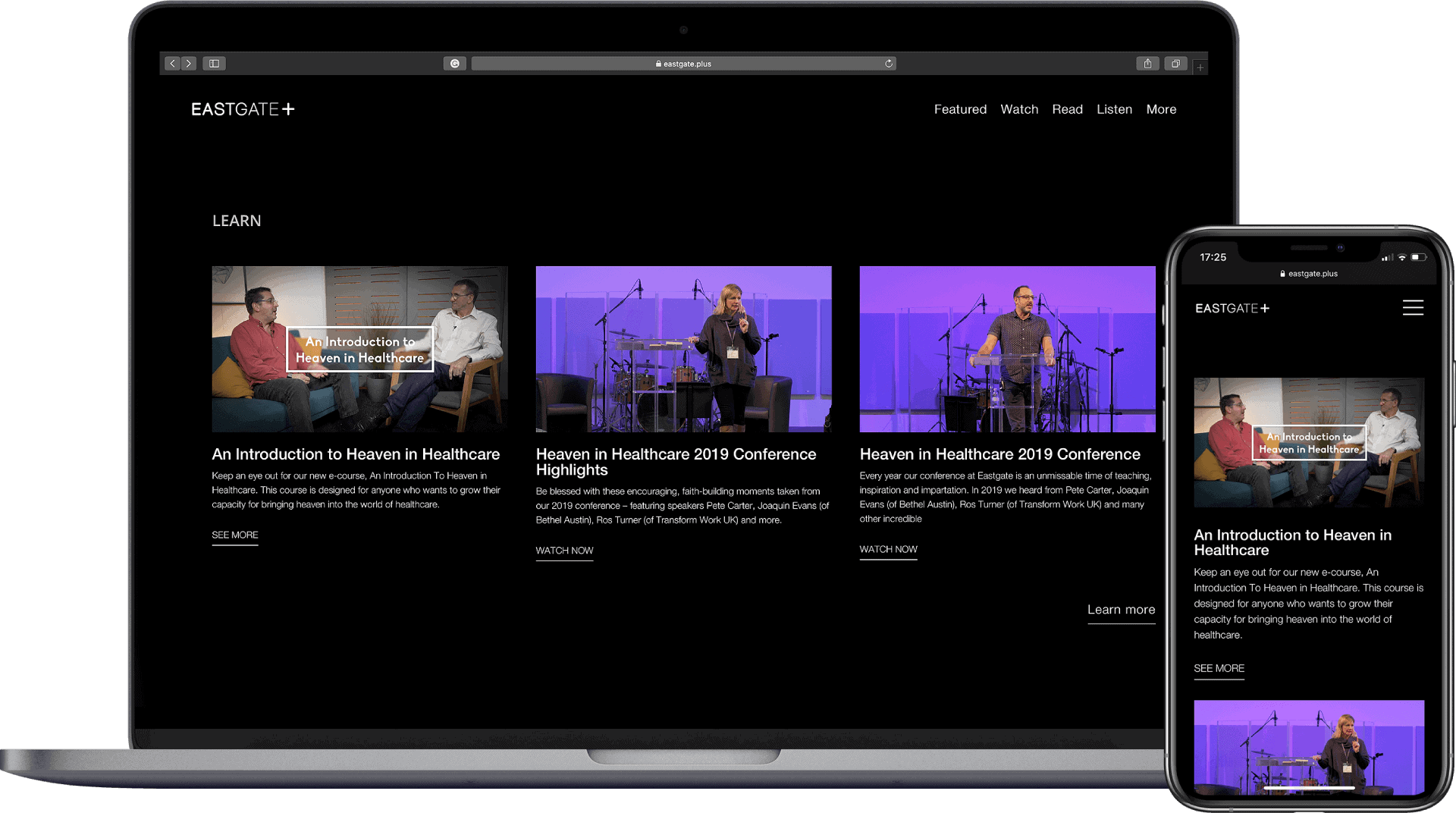Click description starting 'Every year our conference'
The width and height of the screenshot is (1456, 813).
point(1006,498)
